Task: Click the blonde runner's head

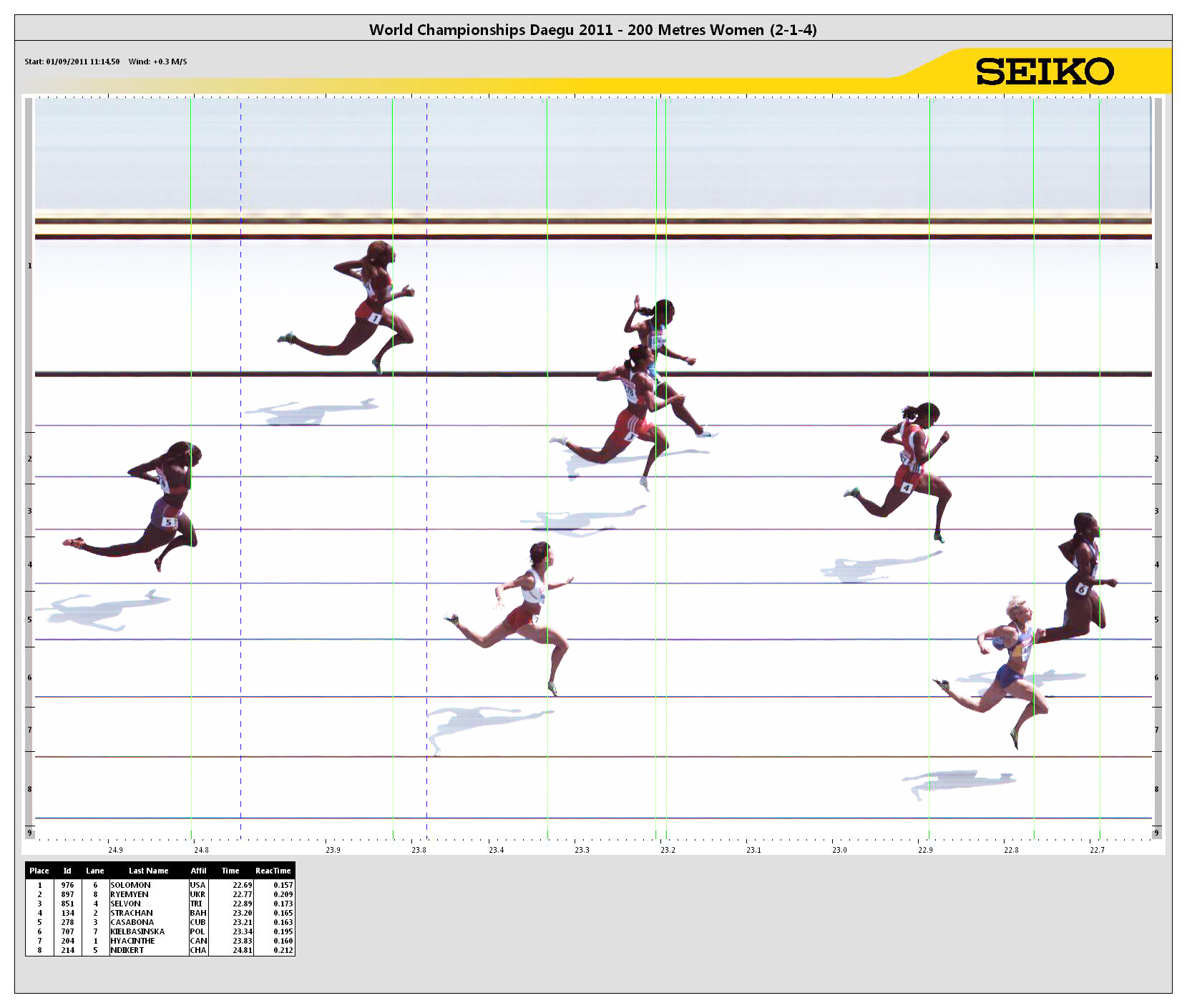Action: click(1016, 608)
